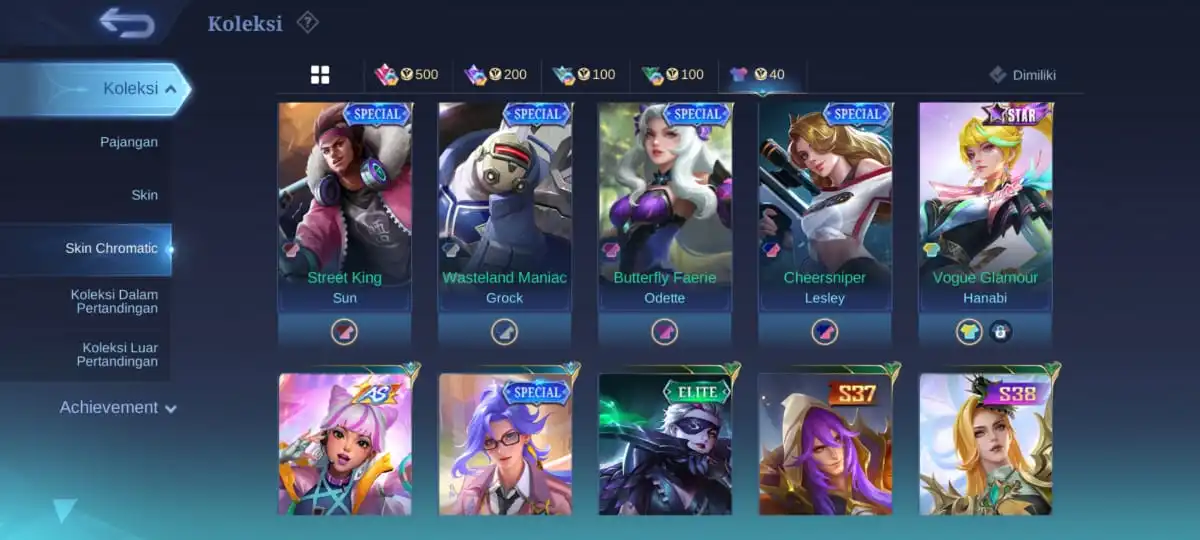
Task: Click the chromatic palette icon under Sun
Action: click(x=344, y=331)
